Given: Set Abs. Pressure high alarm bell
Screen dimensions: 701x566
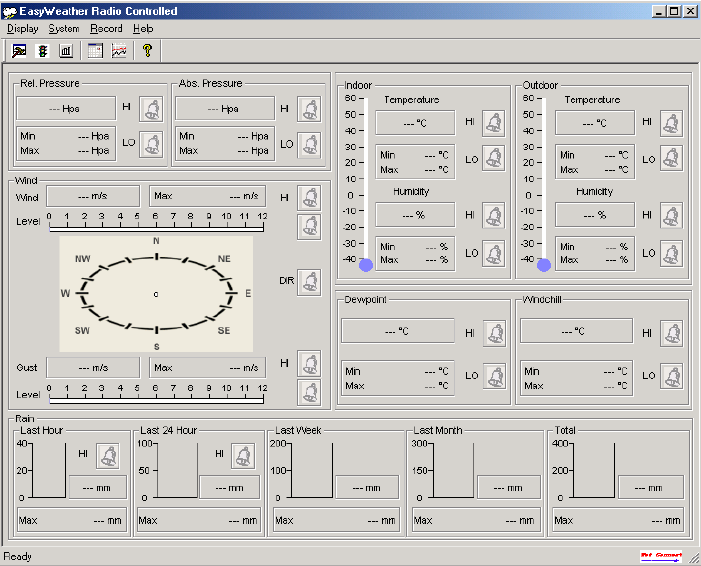Looking at the screenshot, I should [x=309, y=109].
